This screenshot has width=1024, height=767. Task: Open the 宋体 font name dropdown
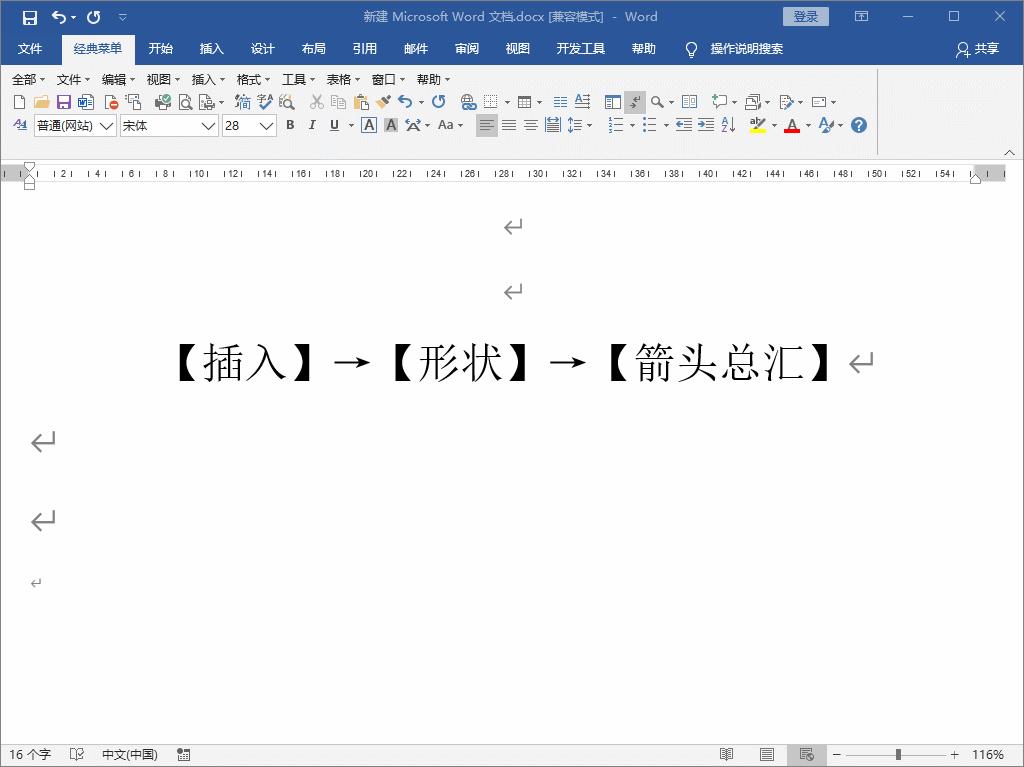tap(168, 125)
